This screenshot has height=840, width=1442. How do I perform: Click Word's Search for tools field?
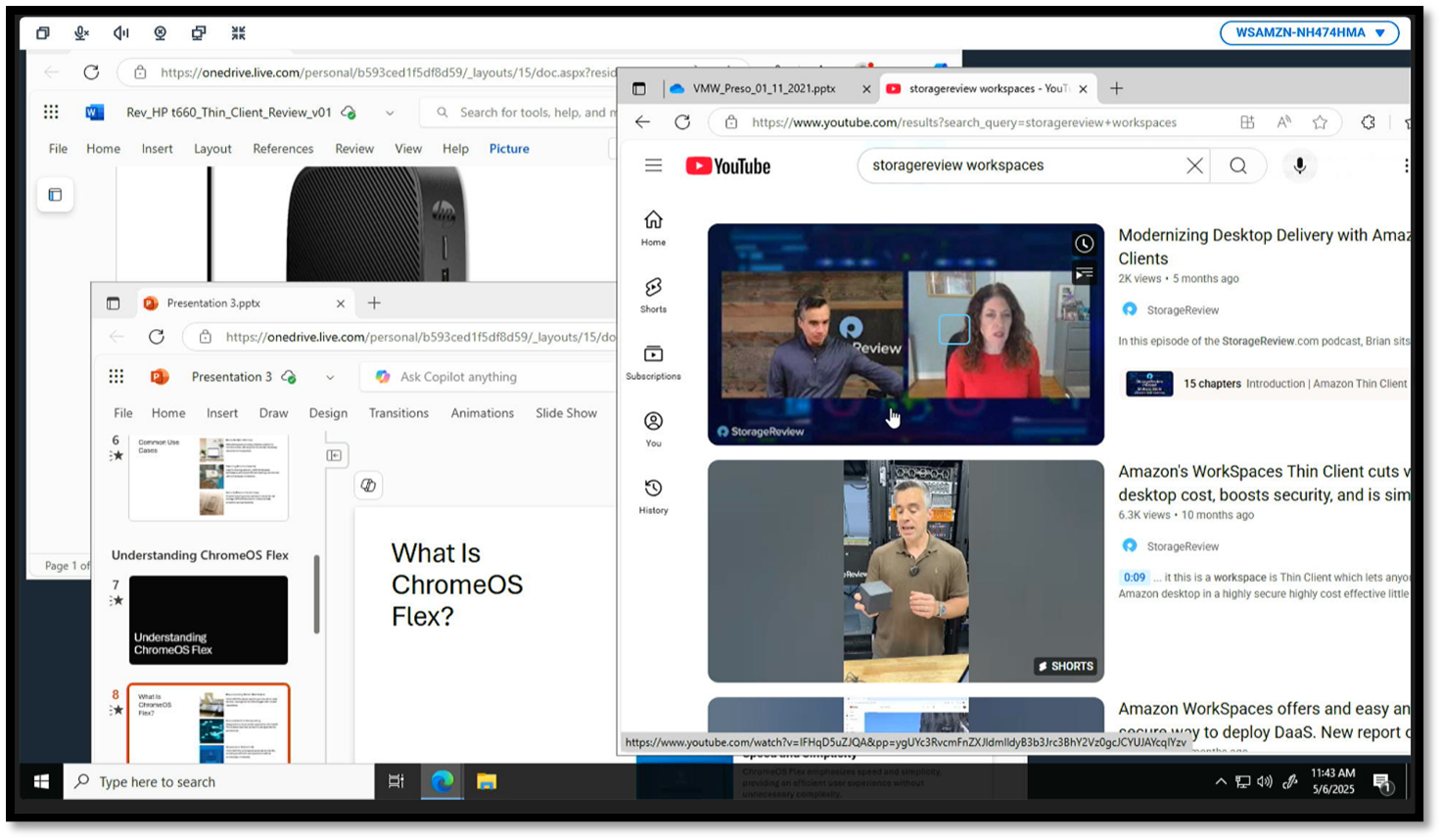(519, 113)
